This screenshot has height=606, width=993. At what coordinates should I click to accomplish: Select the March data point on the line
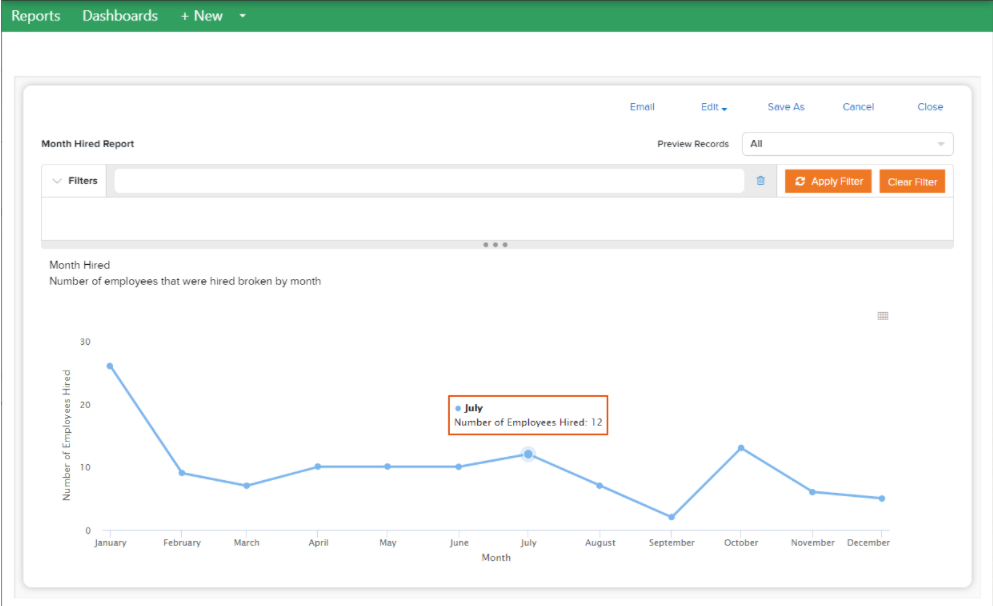[247, 486]
